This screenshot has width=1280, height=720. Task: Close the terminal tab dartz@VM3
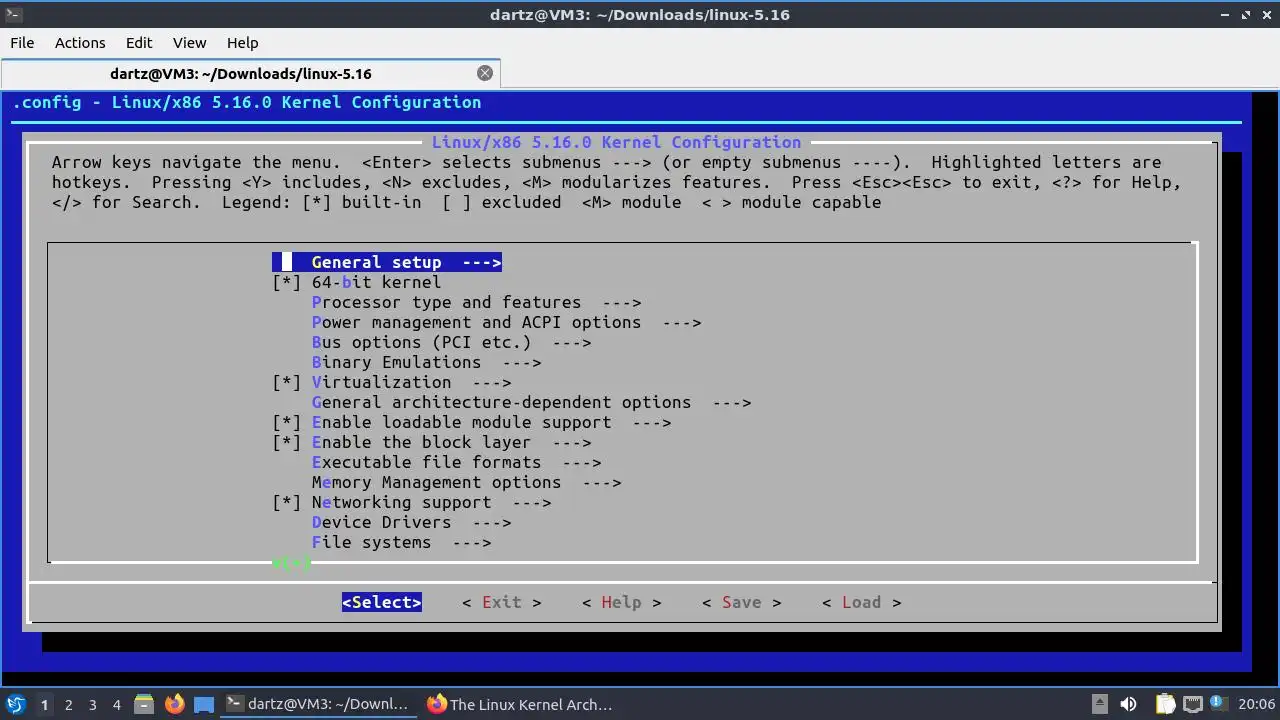click(x=485, y=73)
